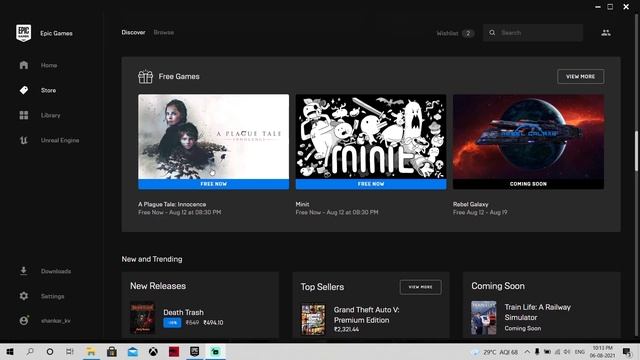
Task: Click View More for Free Games
Action: point(580,76)
